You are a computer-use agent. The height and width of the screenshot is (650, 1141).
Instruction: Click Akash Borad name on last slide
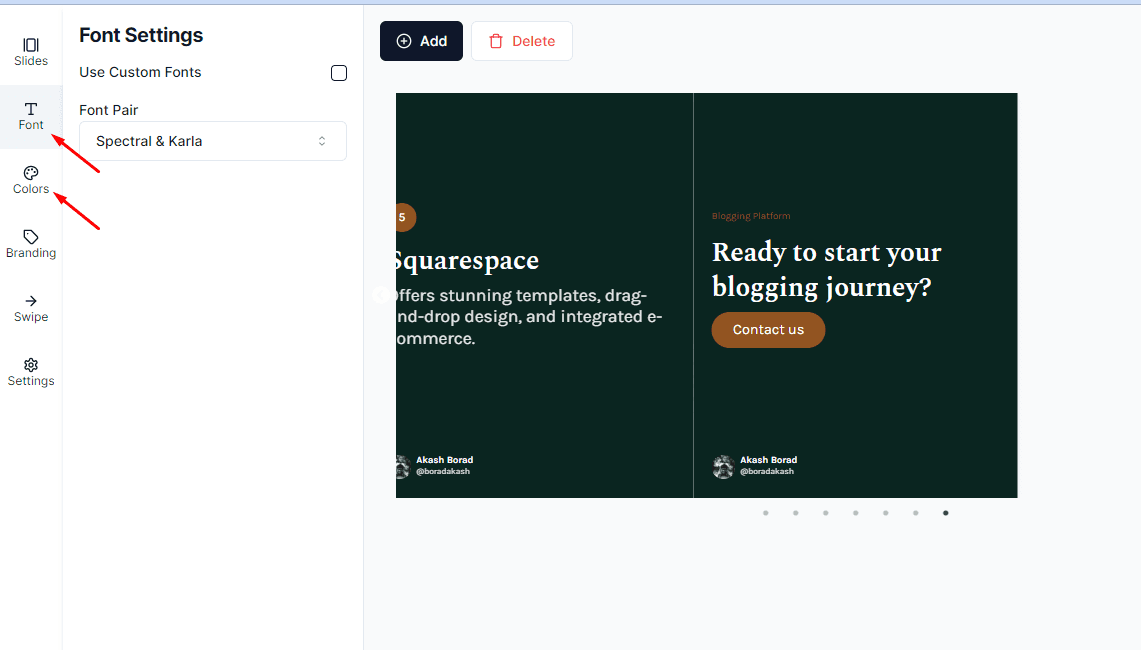tap(768, 460)
